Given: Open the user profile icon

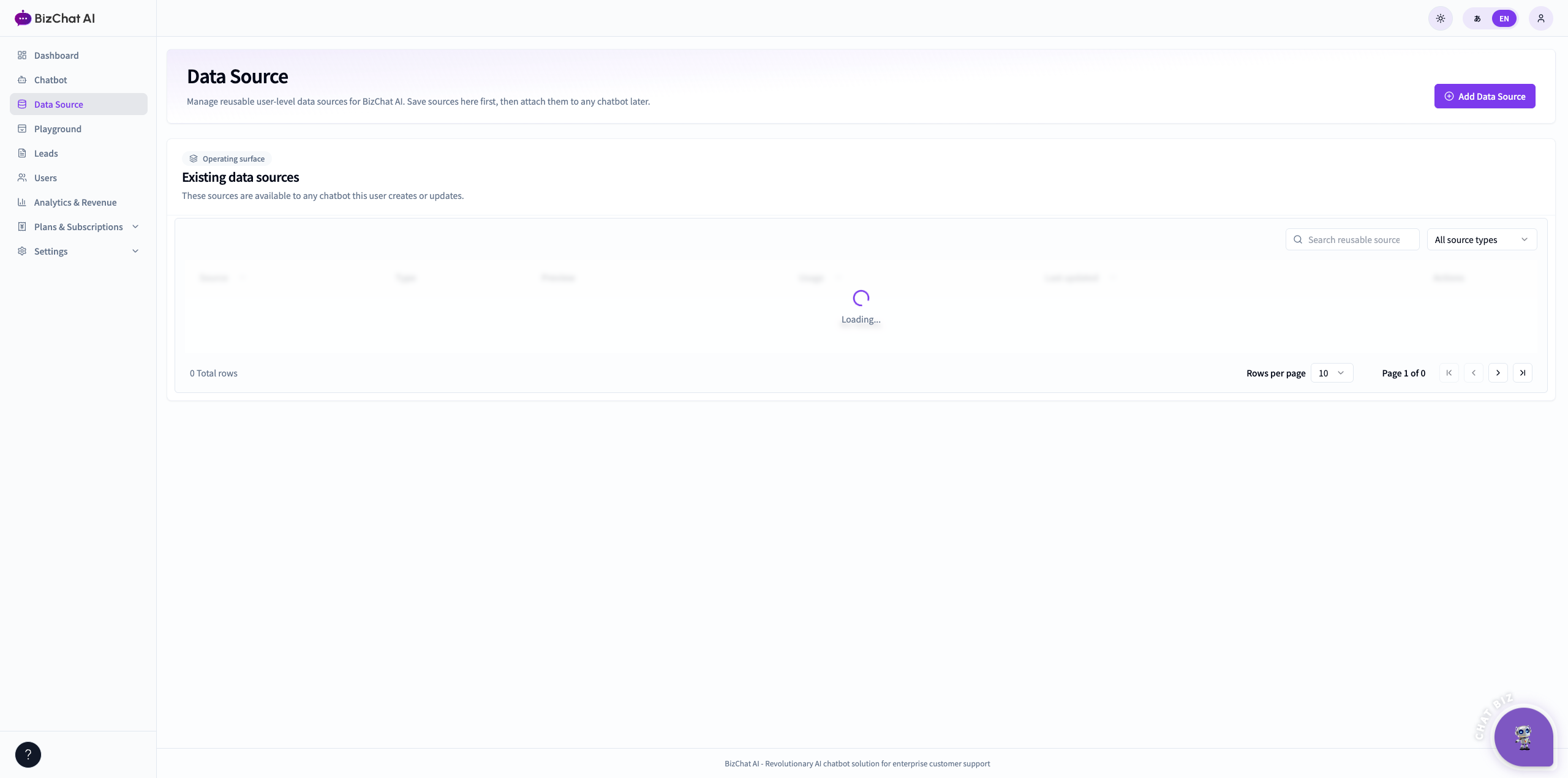Looking at the screenshot, I should [1541, 18].
